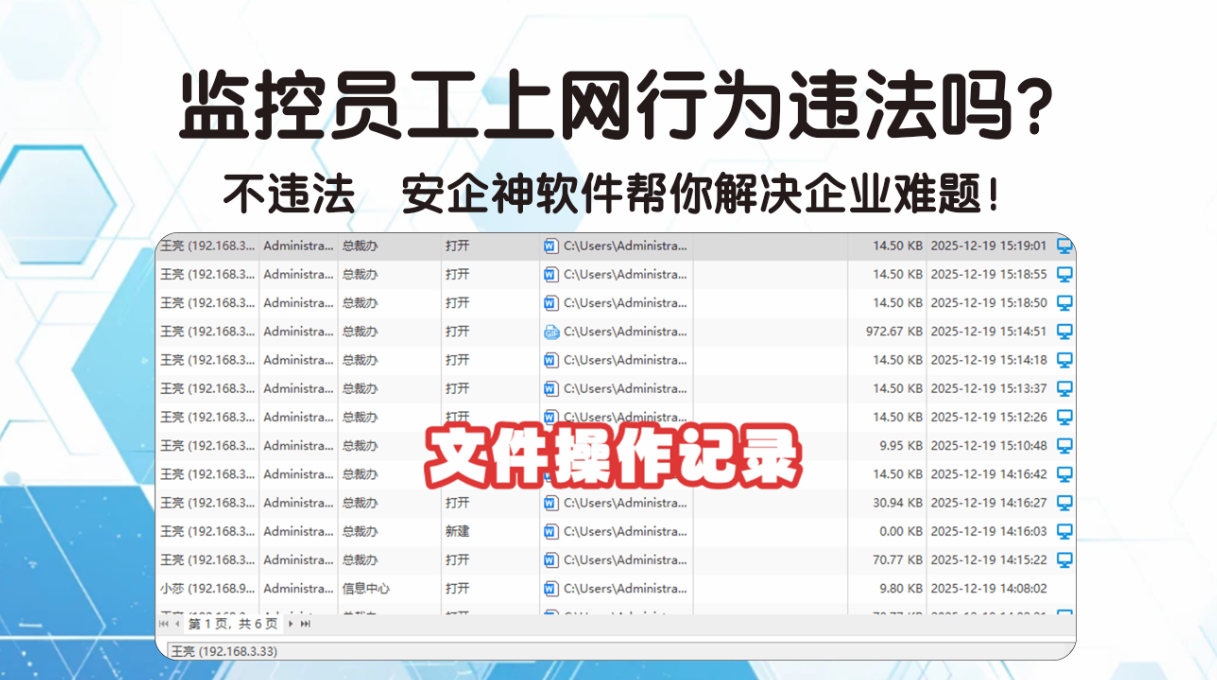Go to the first page of records

coord(164,624)
